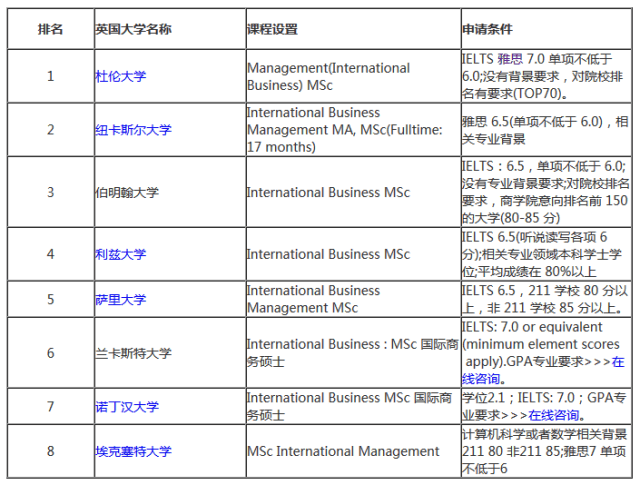This screenshot has height=485, width=640.
Task: Click the 相关专业背景 requirement cell for Newcastle
Action: tap(547, 130)
